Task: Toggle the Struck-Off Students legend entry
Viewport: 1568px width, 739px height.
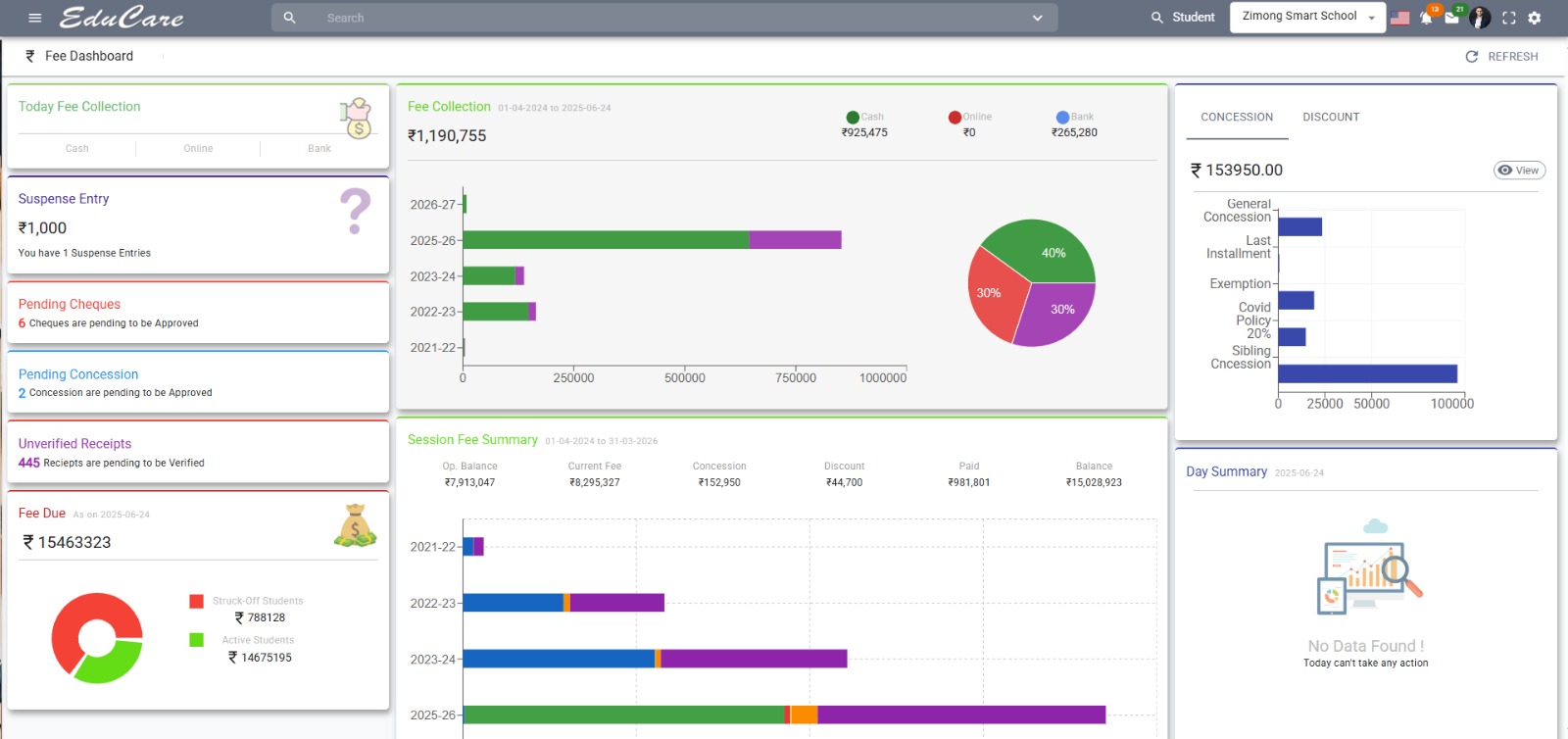Action: (247, 601)
